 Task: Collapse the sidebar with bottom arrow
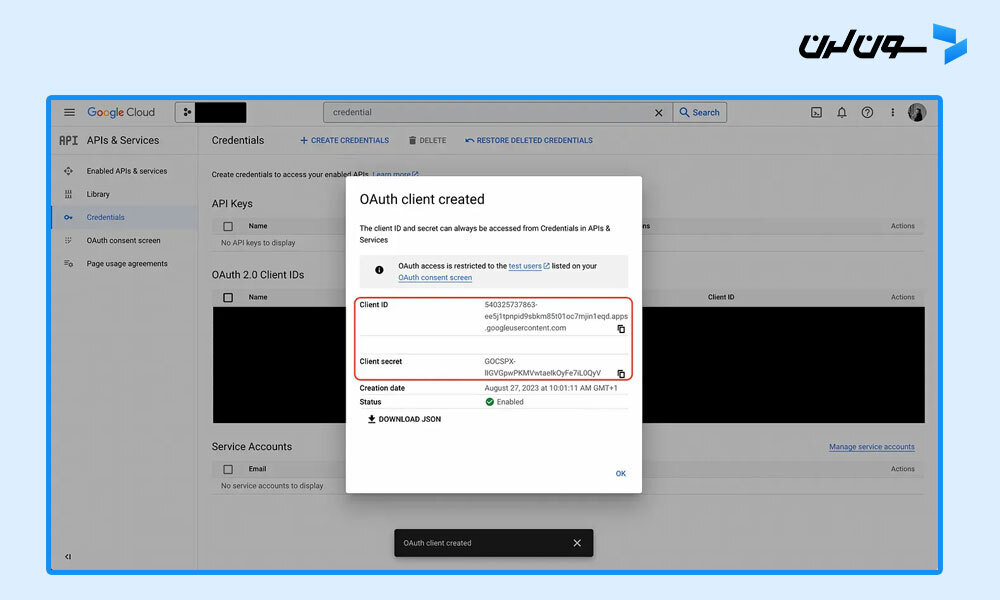[x=68, y=557]
